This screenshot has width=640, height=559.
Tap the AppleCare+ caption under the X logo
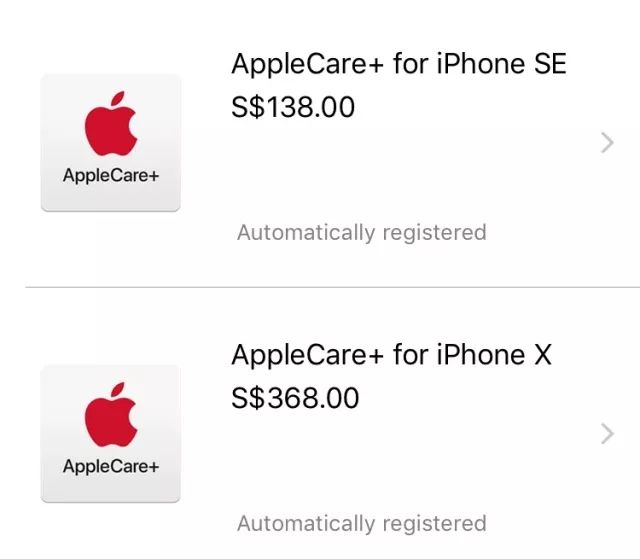tap(111, 466)
